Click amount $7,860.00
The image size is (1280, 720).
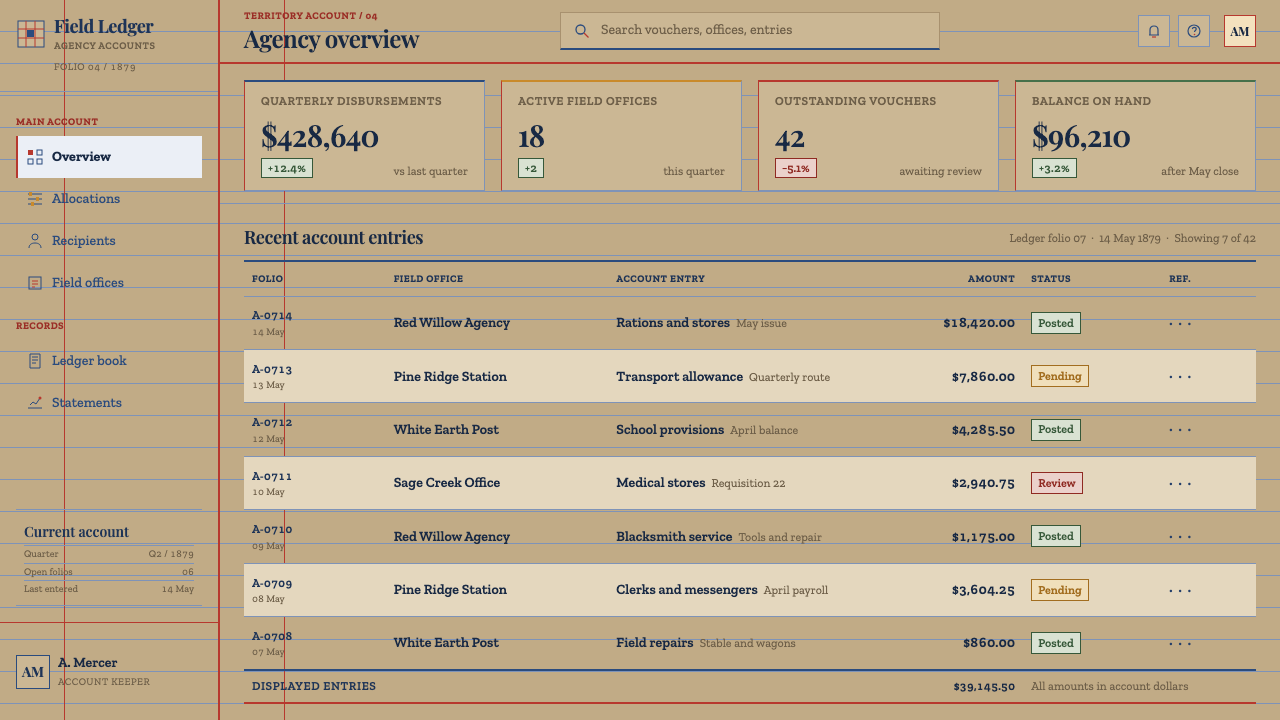983,377
